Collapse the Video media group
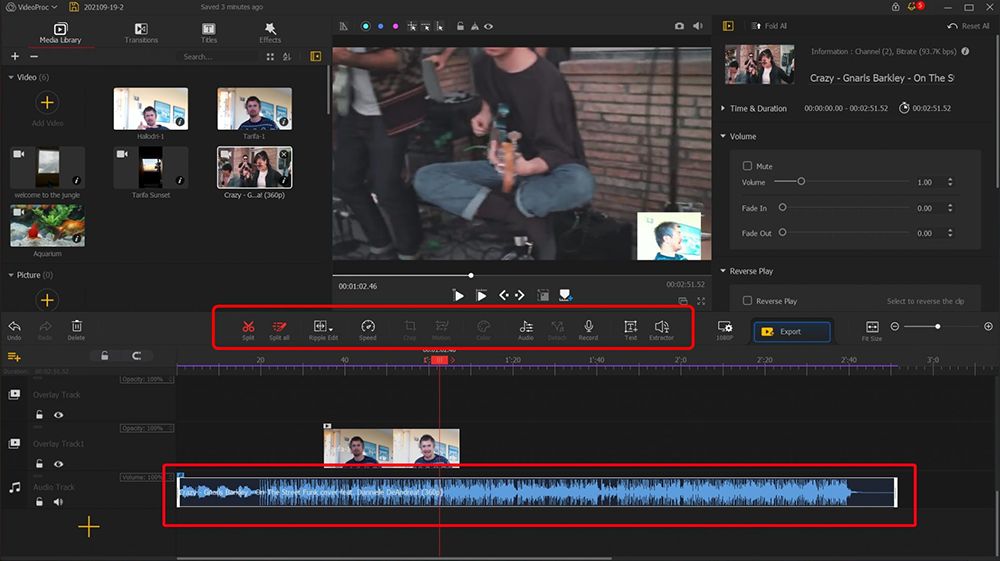 [11, 77]
